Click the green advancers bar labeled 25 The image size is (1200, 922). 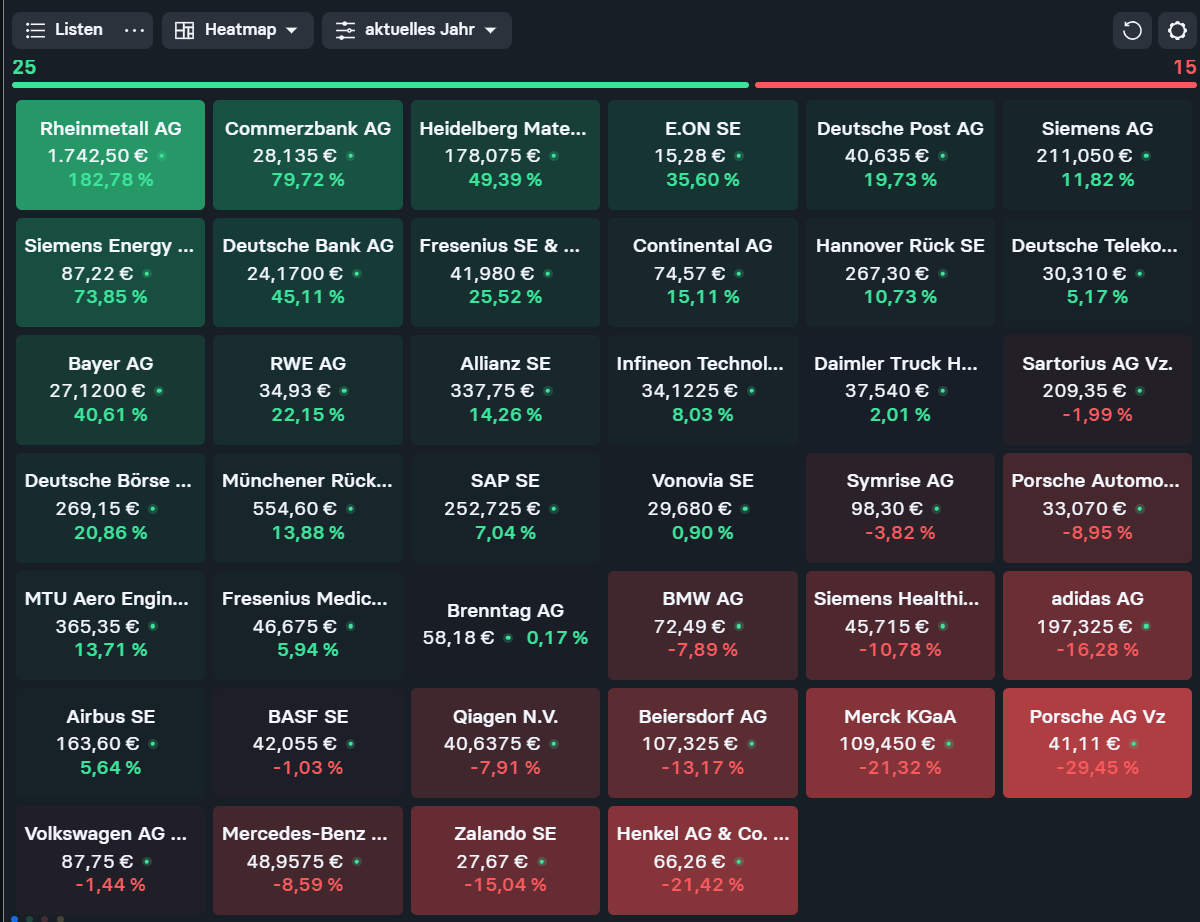coord(380,85)
